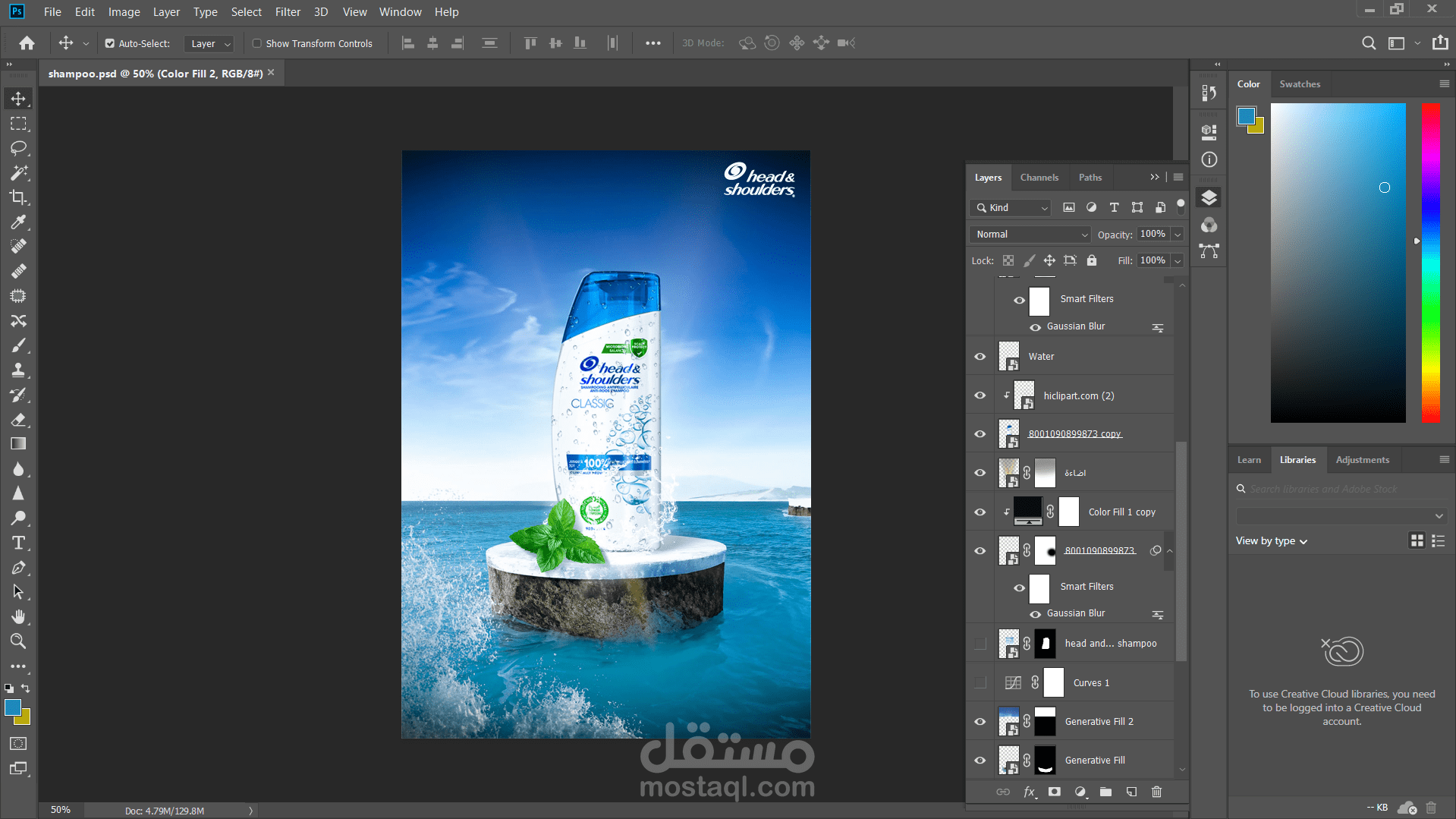
Task: Pick the Gradient tool
Action: pos(18,444)
